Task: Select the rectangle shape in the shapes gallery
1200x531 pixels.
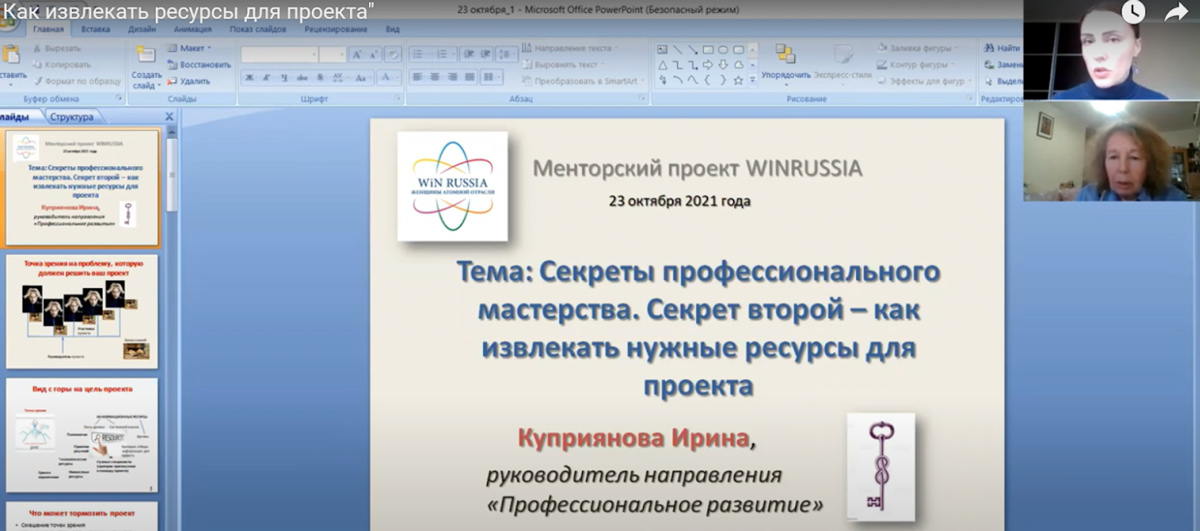Action: pos(708,49)
